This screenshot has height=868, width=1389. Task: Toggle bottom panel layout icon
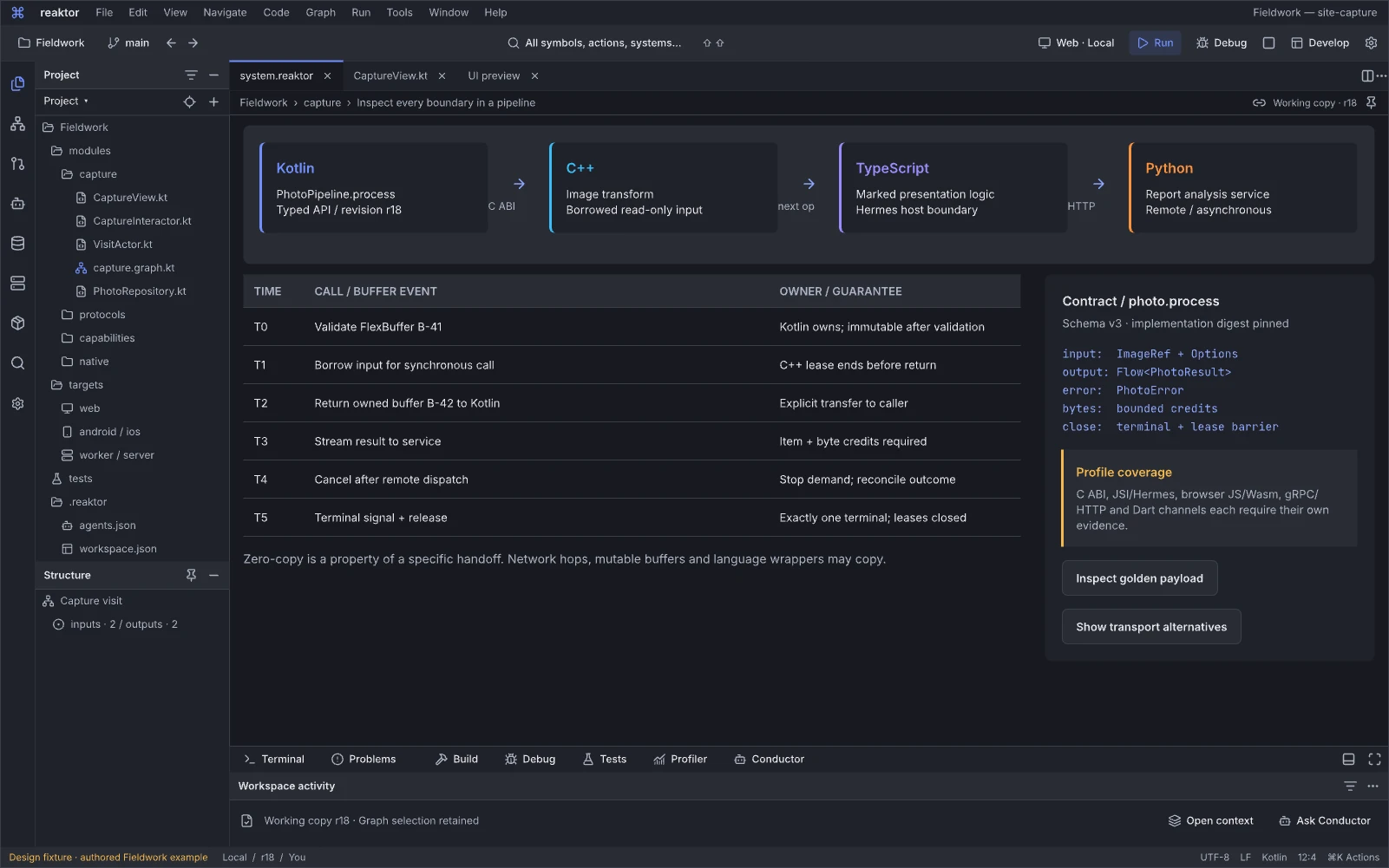[1348, 759]
